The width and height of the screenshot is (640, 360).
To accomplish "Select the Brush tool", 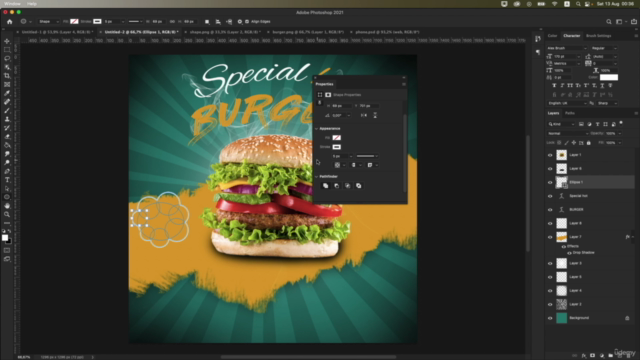I will 7,110.
